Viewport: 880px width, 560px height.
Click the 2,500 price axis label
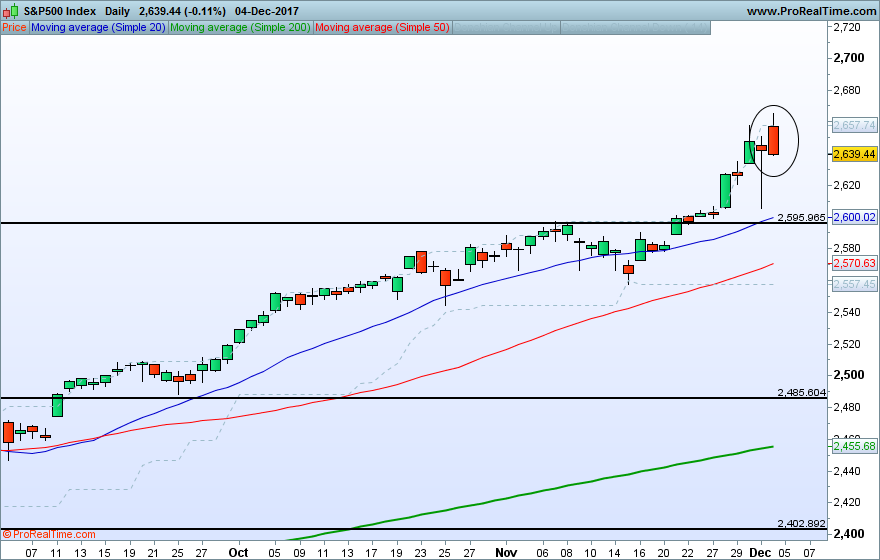(849, 375)
